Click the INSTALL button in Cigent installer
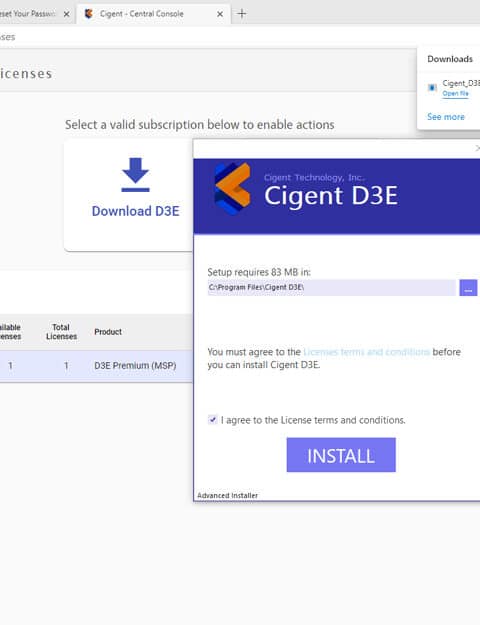The width and height of the screenshot is (480, 625). (341, 455)
